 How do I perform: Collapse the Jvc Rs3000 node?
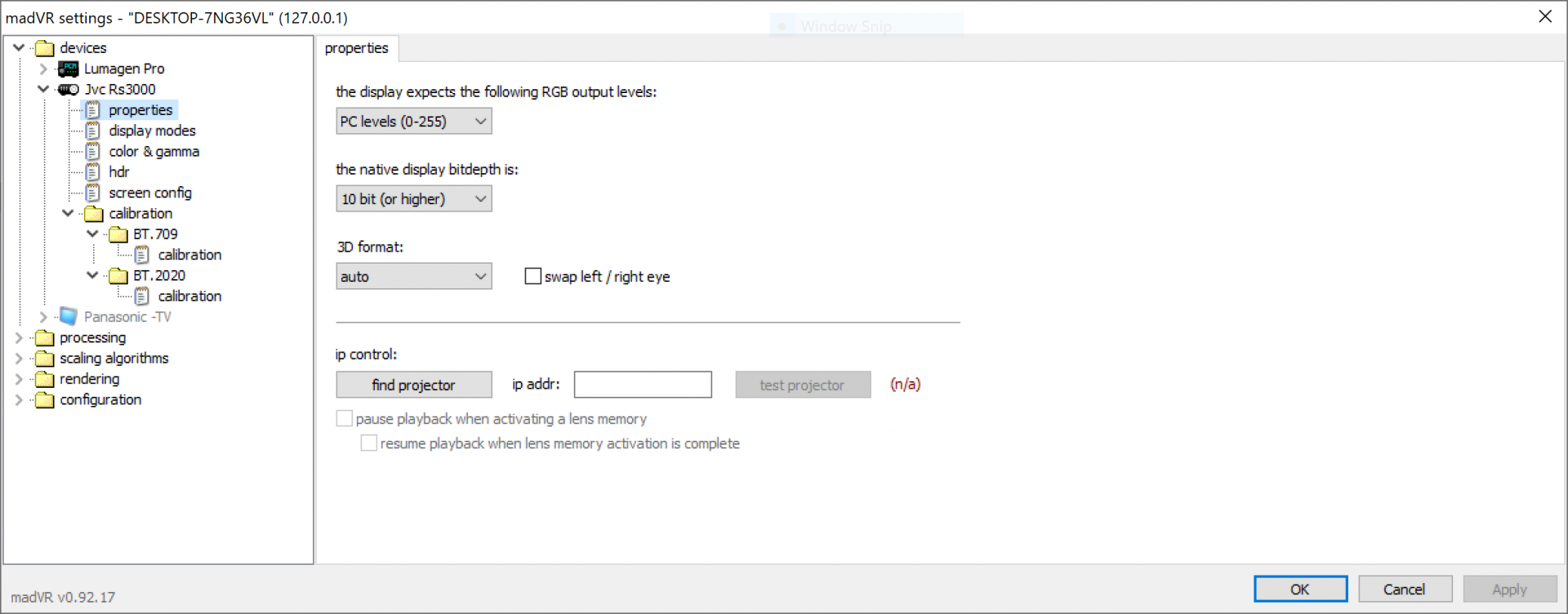pyautogui.click(x=43, y=89)
